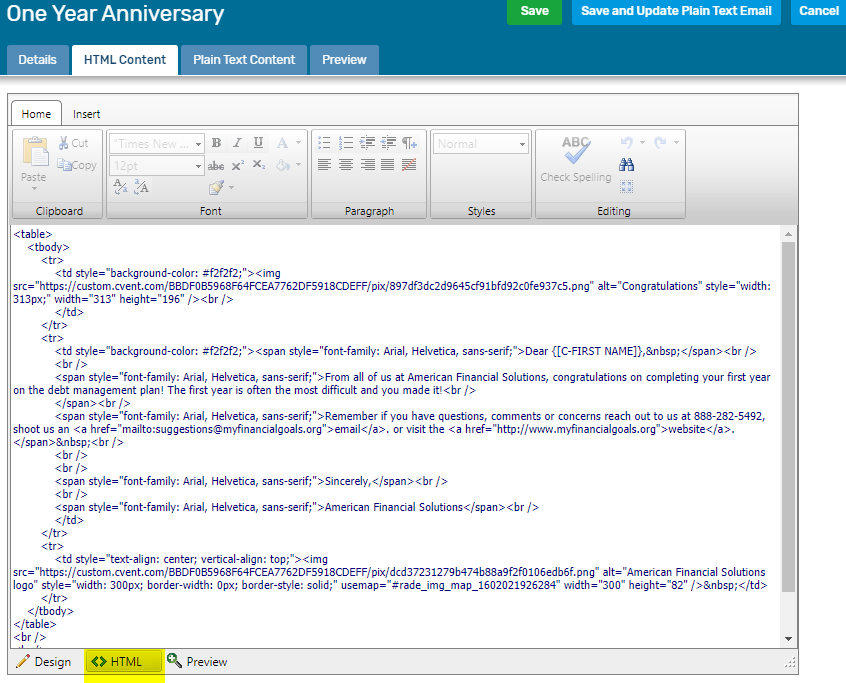Viewport: 846px width, 683px height.
Task: Click the convert to lowercase icon
Action: [x=120, y=187]
